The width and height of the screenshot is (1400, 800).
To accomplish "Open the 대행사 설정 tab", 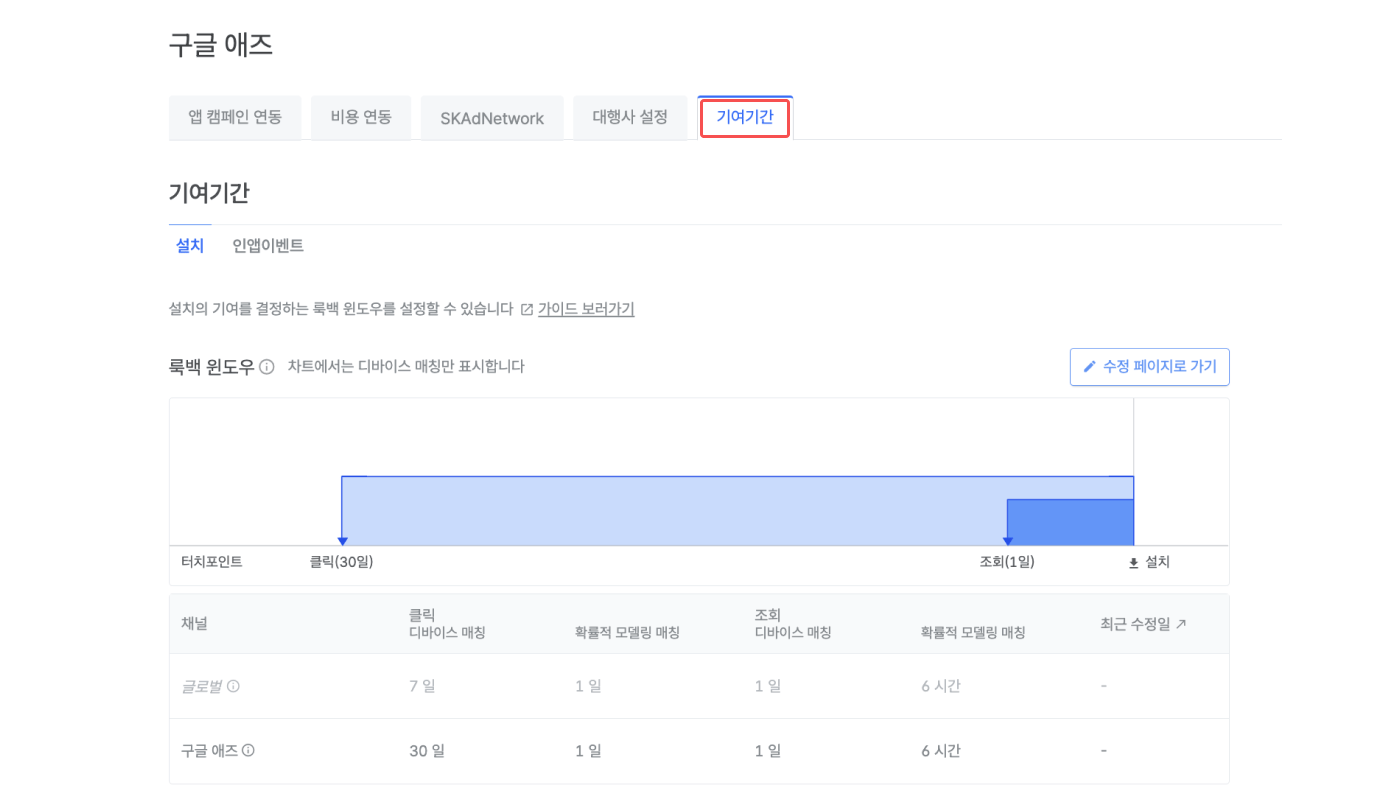I will tap(630, 117).
